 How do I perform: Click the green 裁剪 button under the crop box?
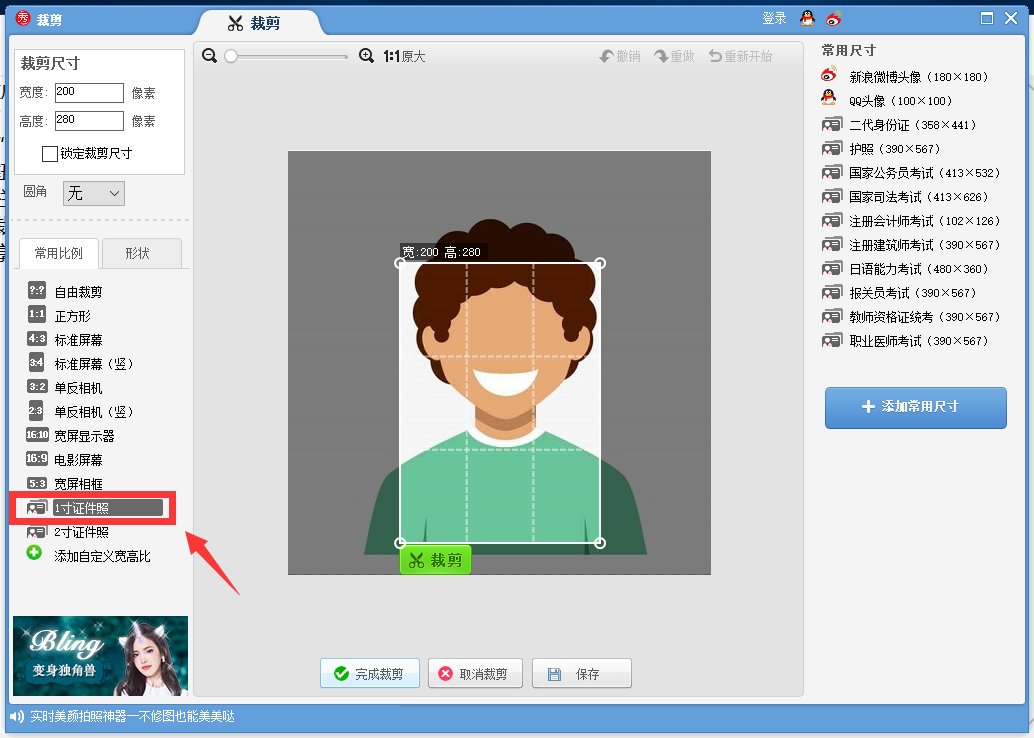coord(435,560)
